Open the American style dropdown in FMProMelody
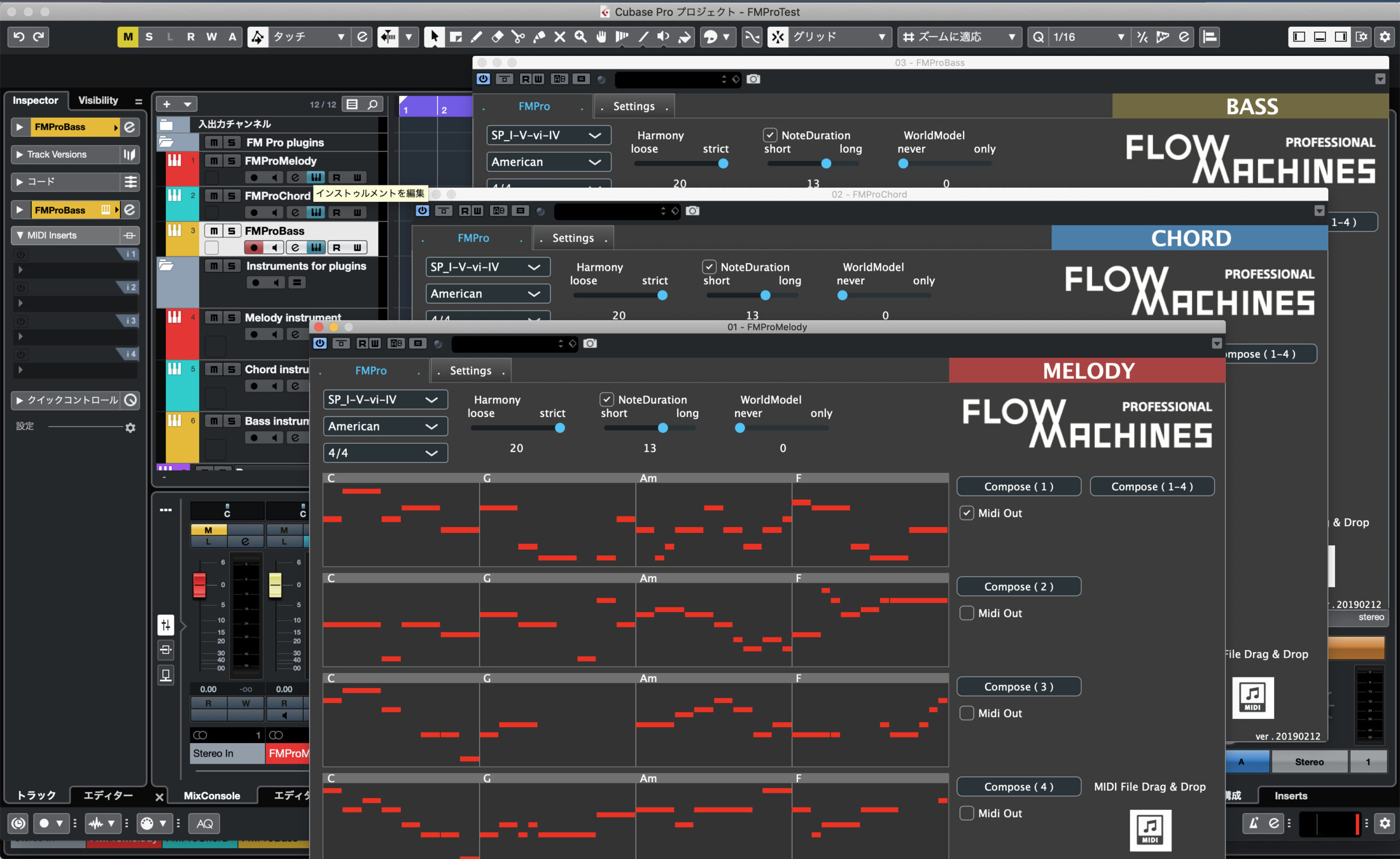This screenshot has height=859, width=1400. pyautogui.click(x=385, y=426)
